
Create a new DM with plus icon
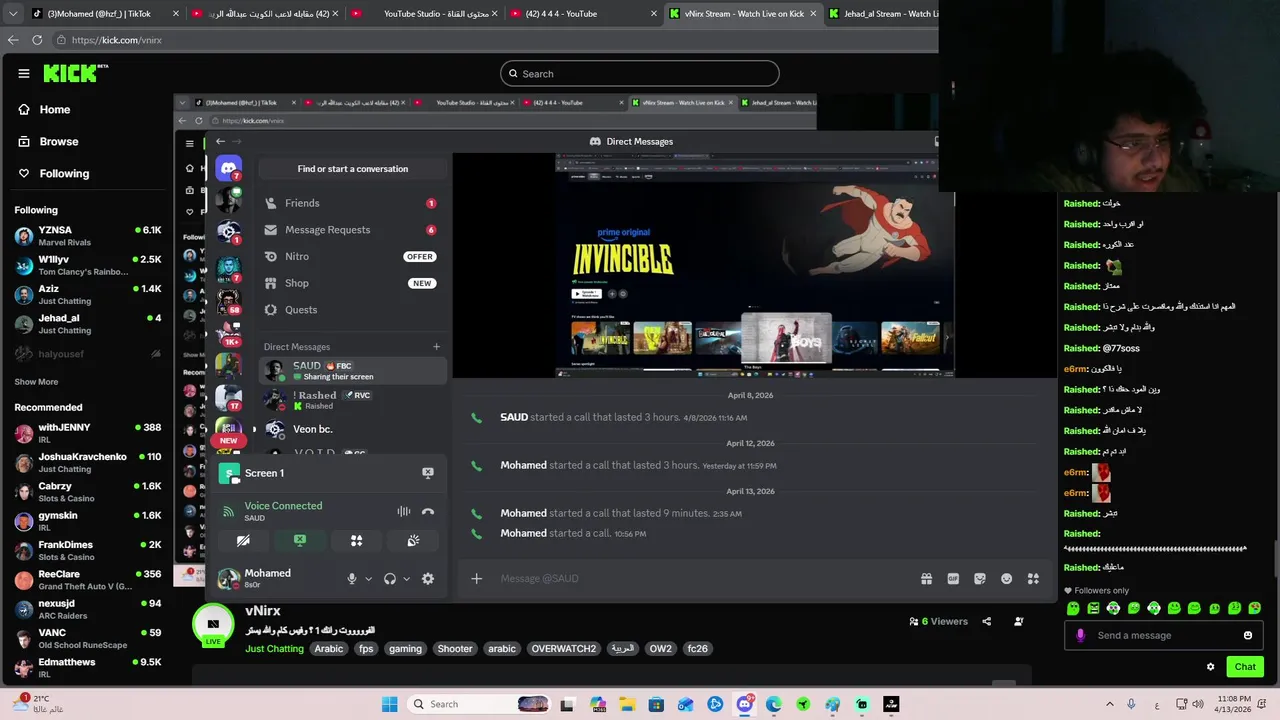[436, 347]
